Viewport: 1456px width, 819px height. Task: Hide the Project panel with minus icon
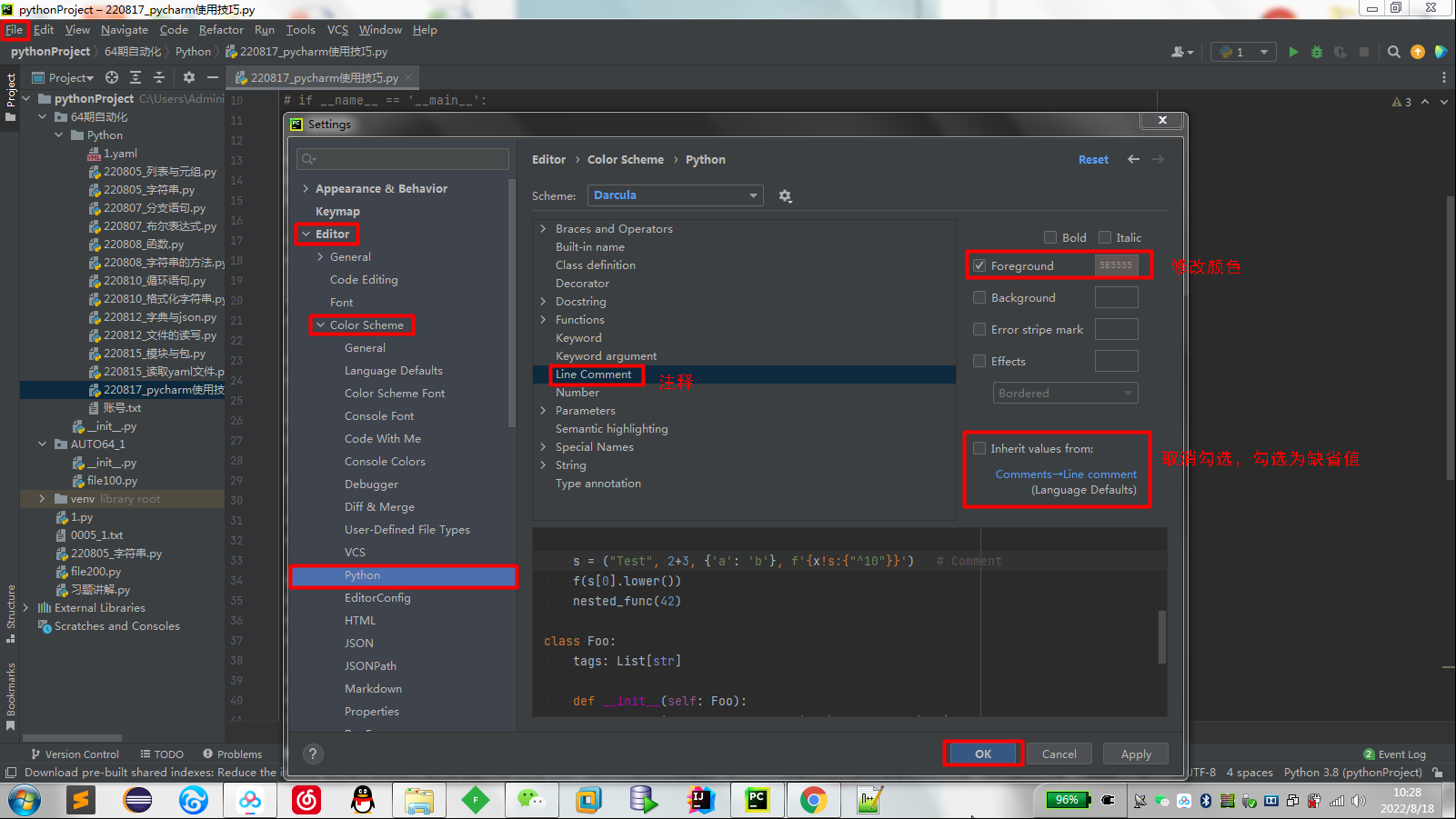(x=212, y=77)
